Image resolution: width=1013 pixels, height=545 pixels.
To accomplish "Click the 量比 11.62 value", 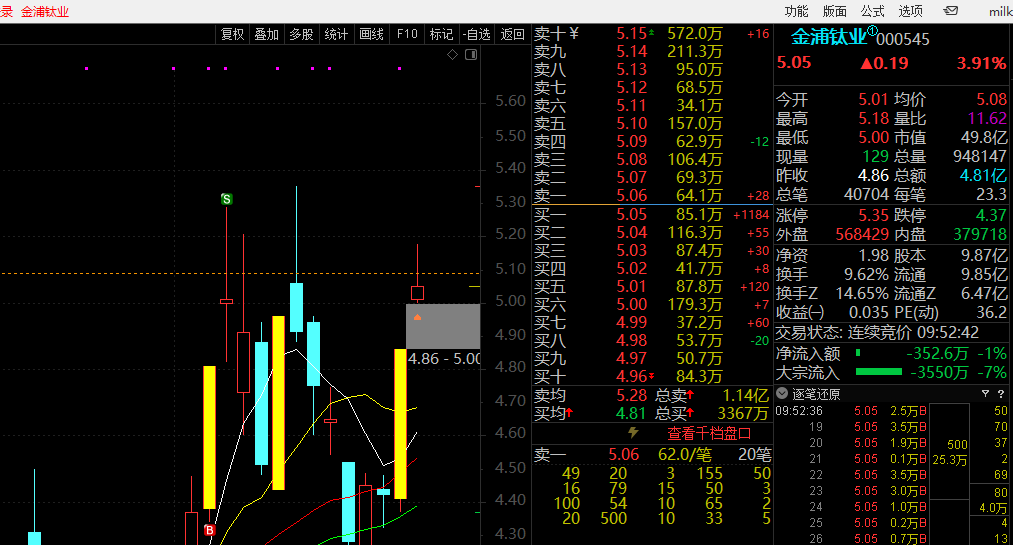I will click(x=987, y=119).
